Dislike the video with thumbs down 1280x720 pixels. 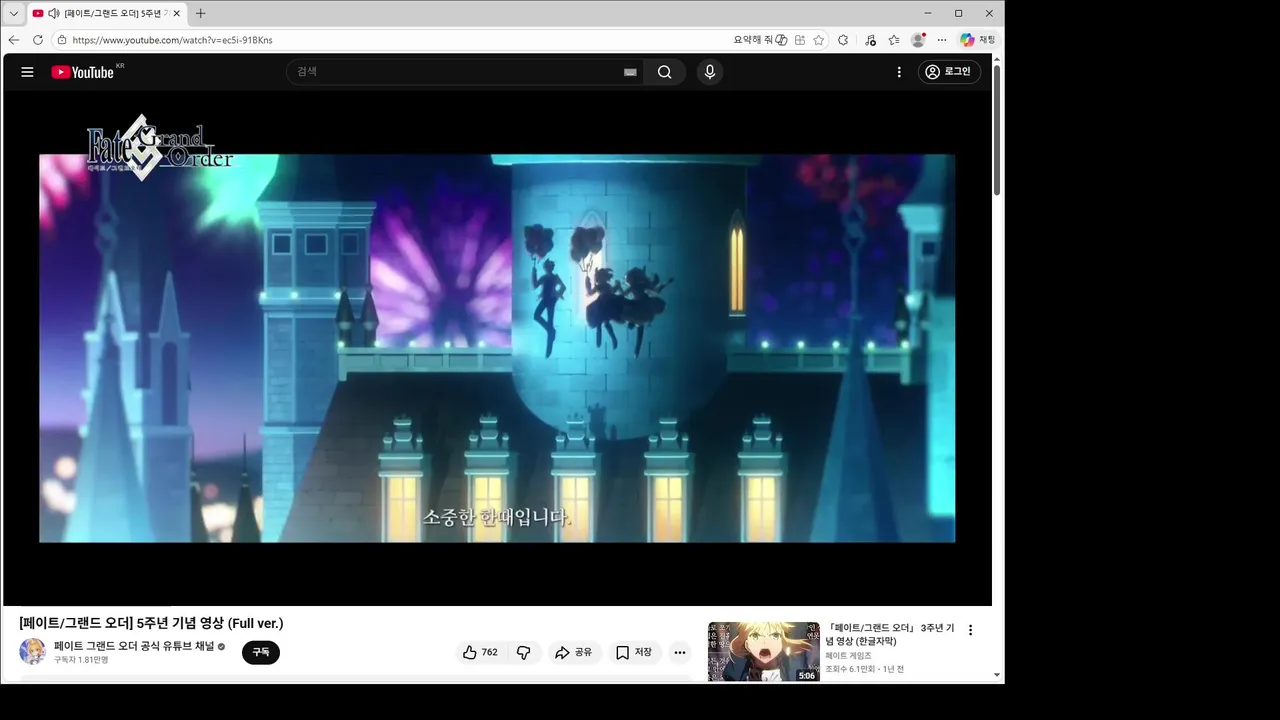click(524, 652)
